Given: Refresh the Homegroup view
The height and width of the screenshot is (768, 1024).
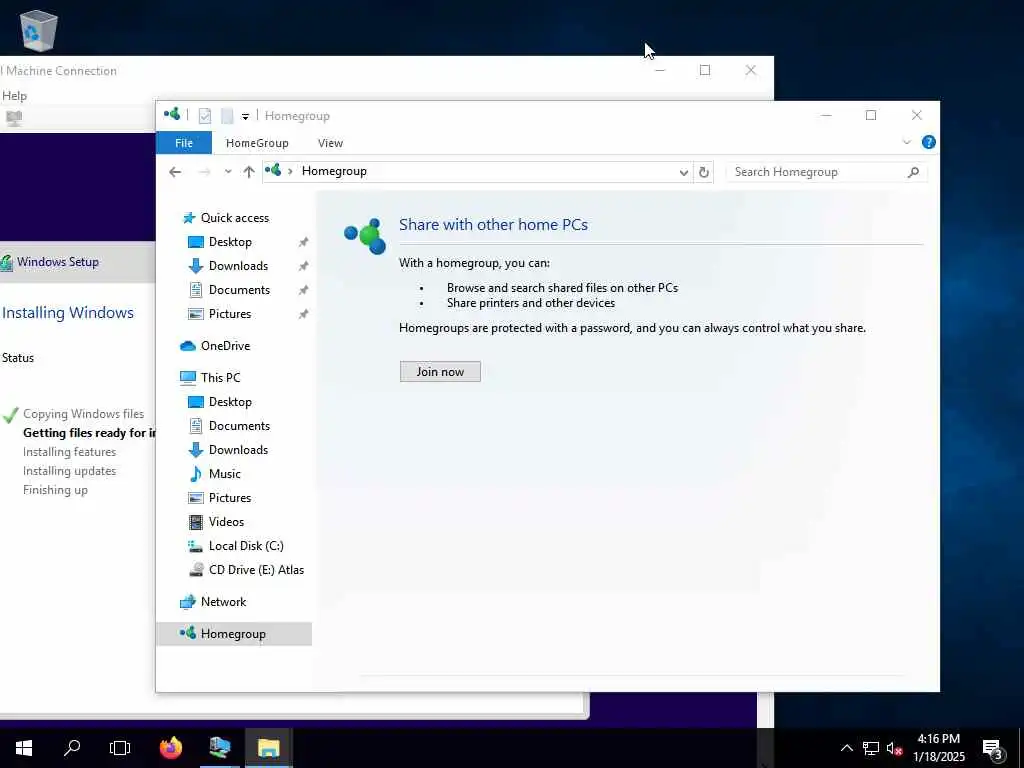Looking at the screenshot, I should pos(703,172).
